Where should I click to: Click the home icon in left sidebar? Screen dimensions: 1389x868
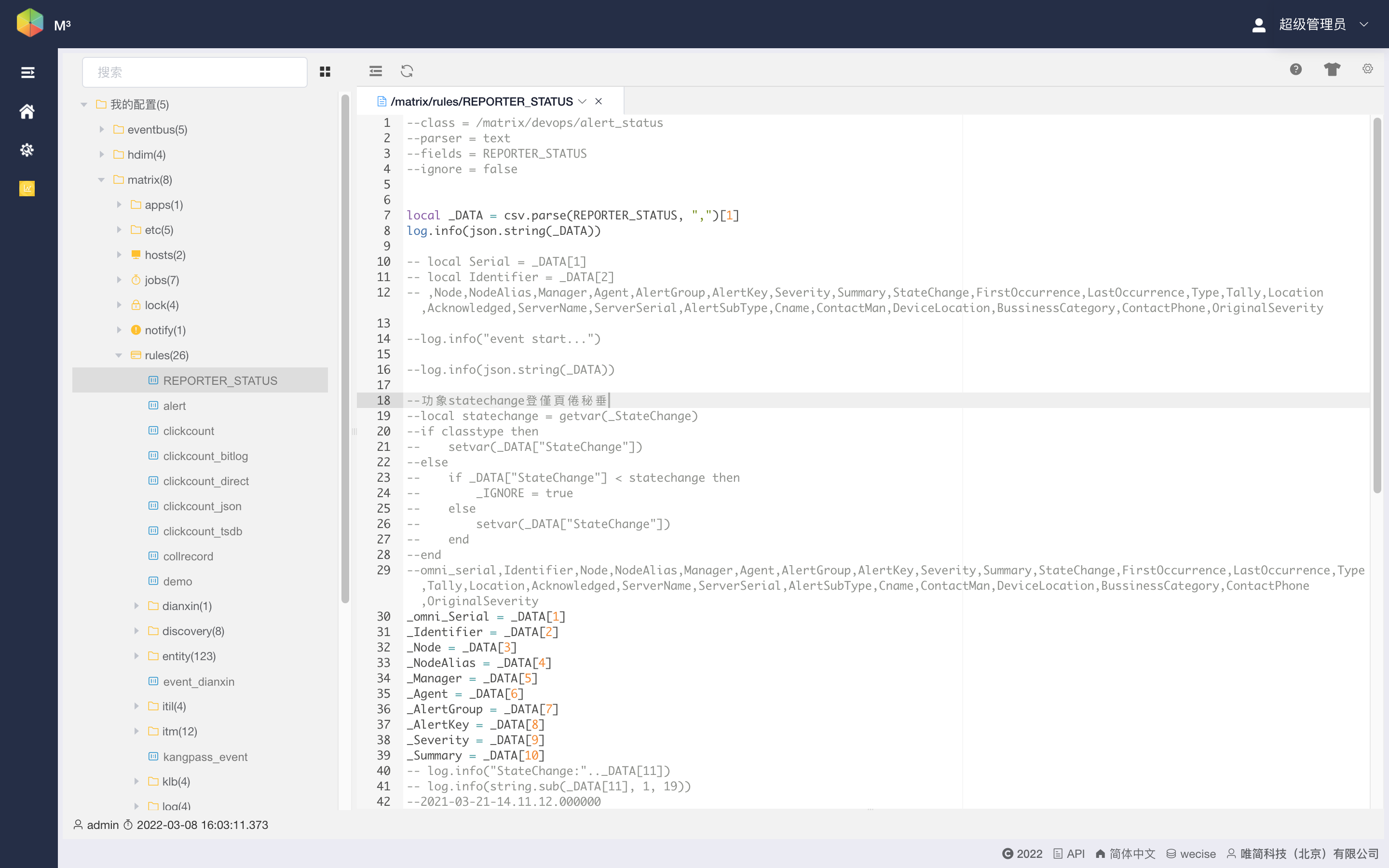click(x=27, y=111)
